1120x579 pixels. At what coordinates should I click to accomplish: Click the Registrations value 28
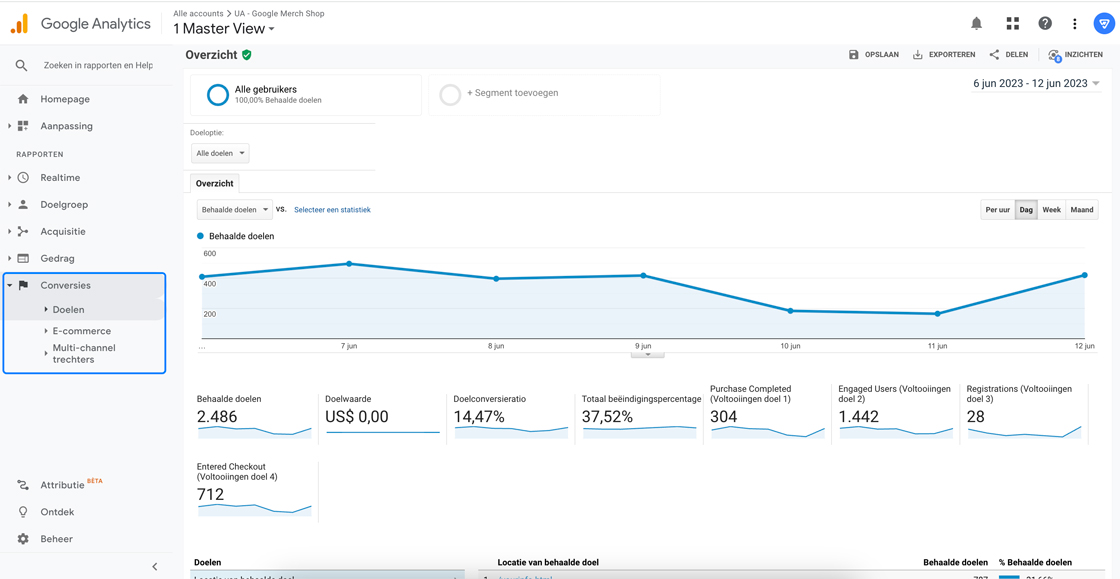pos(976,417)
